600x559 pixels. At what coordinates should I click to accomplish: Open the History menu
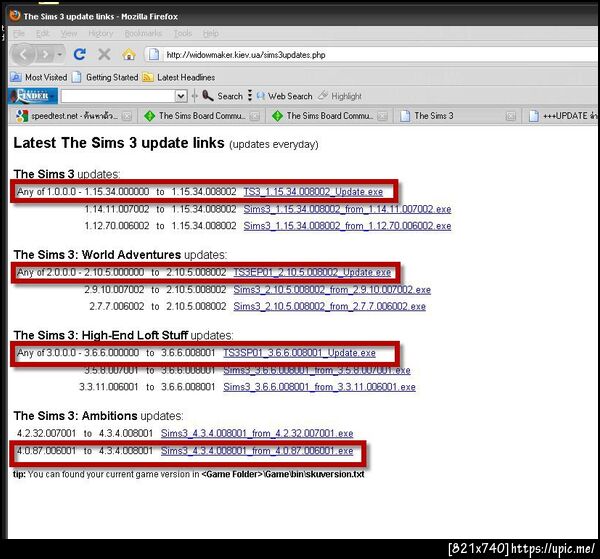click(101, 34)
